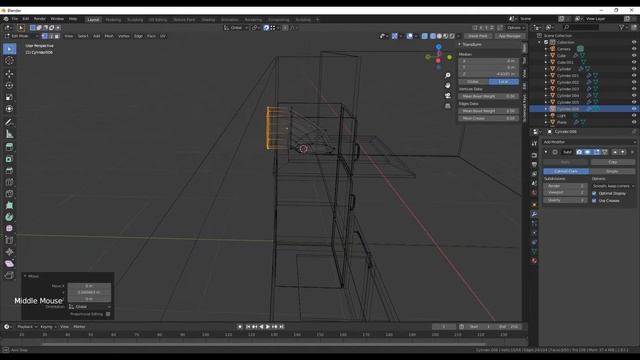Select the Transform tool

point(9,109)
